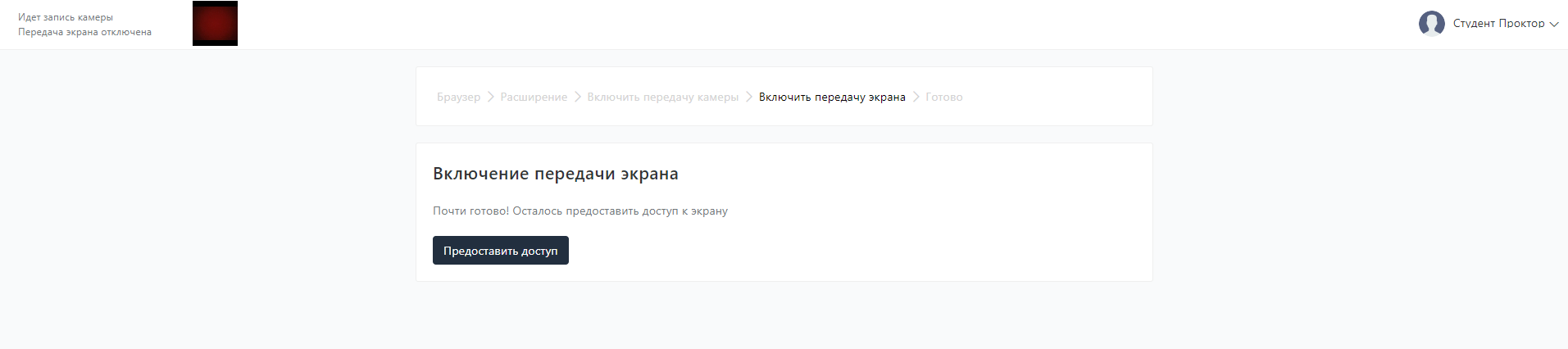
Task: Click the empty space right of Предоставить доступ
Action: (x=820, y=251)
